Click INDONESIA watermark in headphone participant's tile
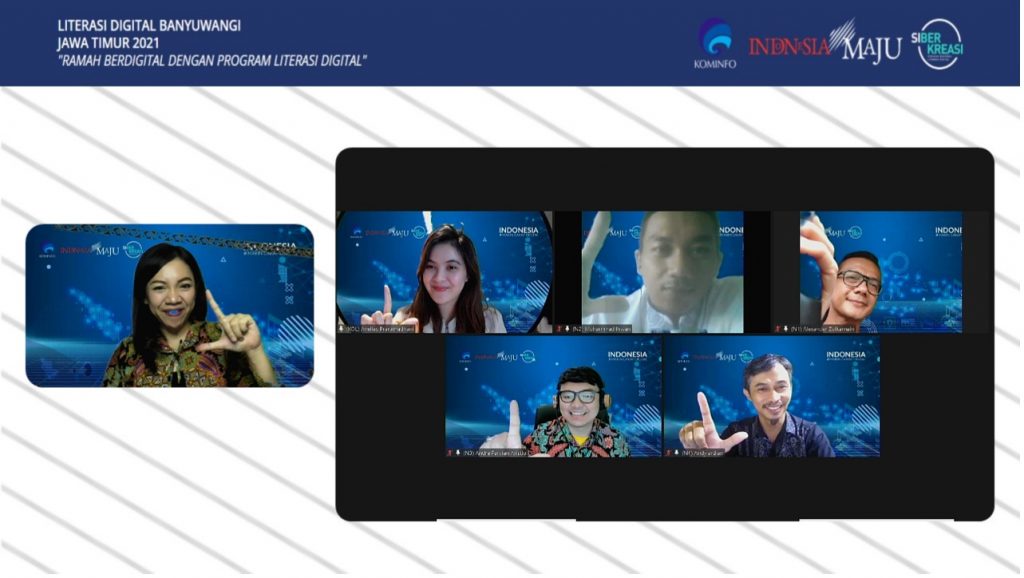The height and width of the screenshot is (578, 1024). pos(627,355)
